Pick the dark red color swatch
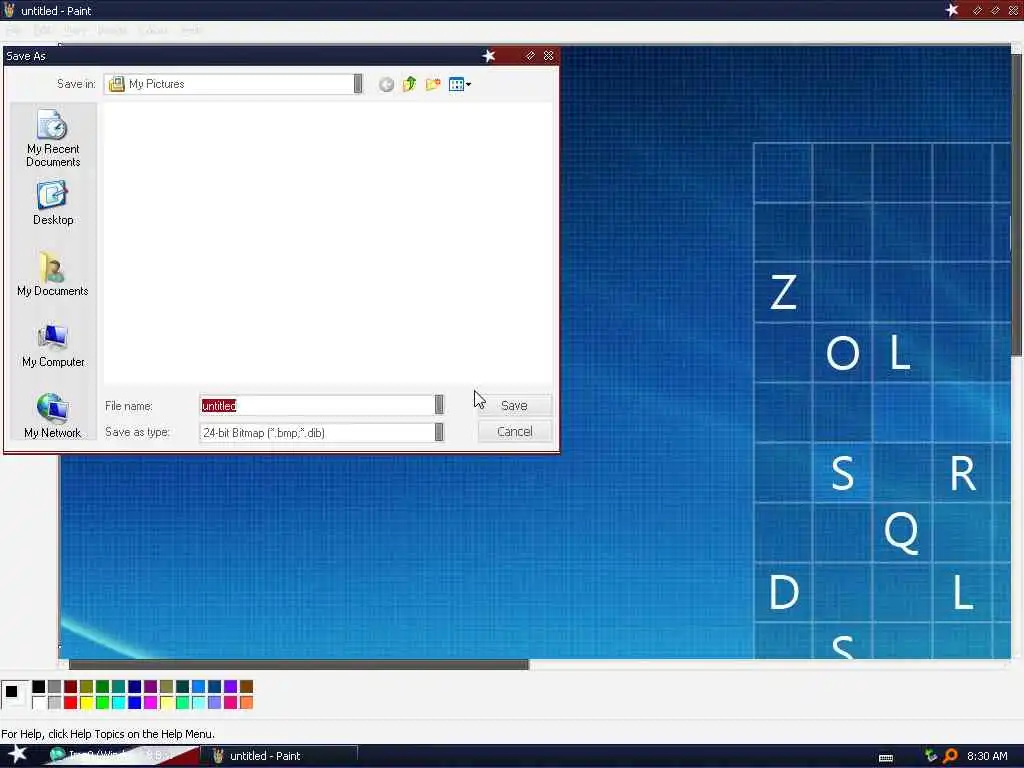The width and height of the screenshot is (1024, 768). 71,686
